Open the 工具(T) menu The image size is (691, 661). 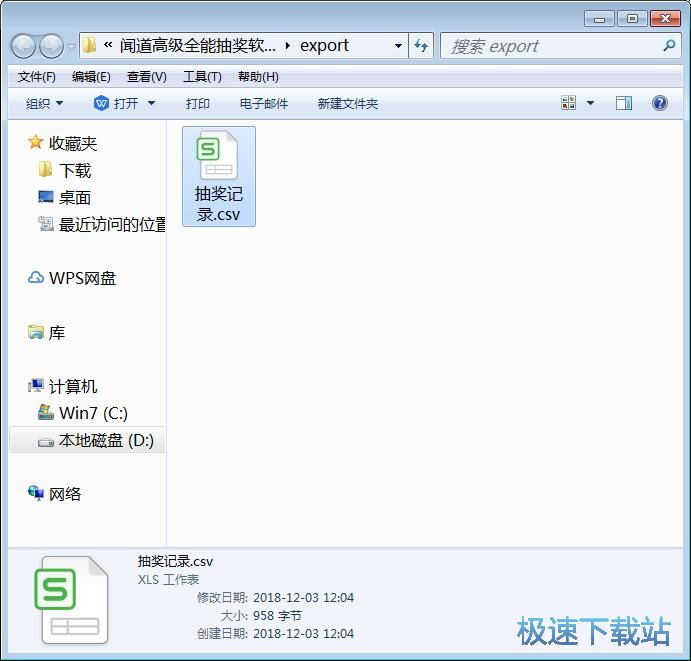coord(202,77)
